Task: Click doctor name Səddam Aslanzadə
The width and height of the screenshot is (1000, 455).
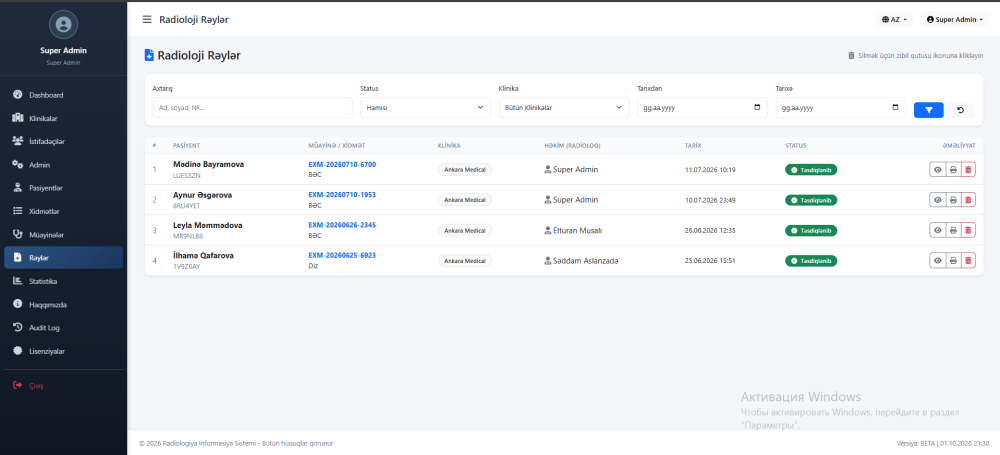Action: coord(585,261)
